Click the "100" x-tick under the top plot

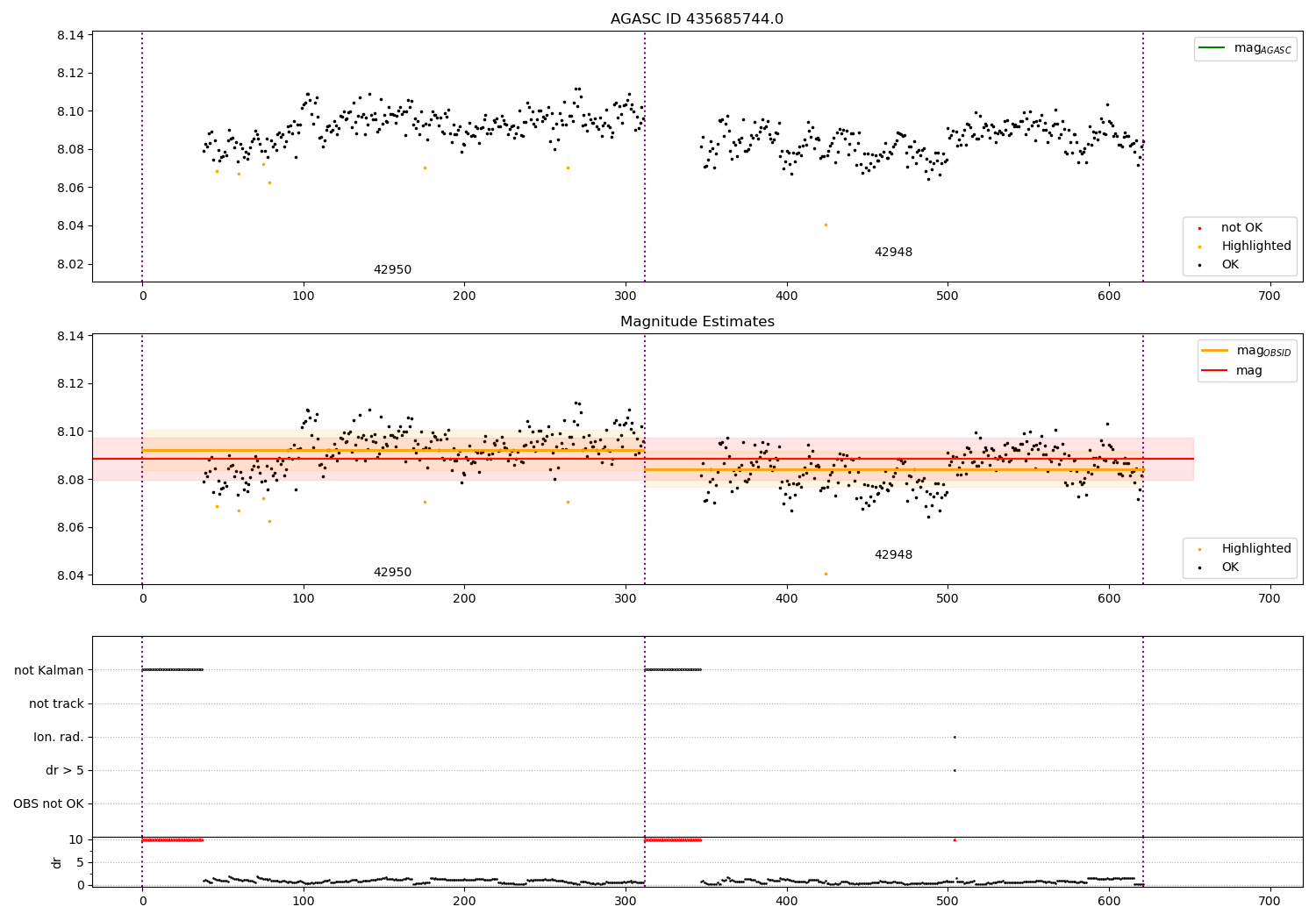(x=304, y=296)
